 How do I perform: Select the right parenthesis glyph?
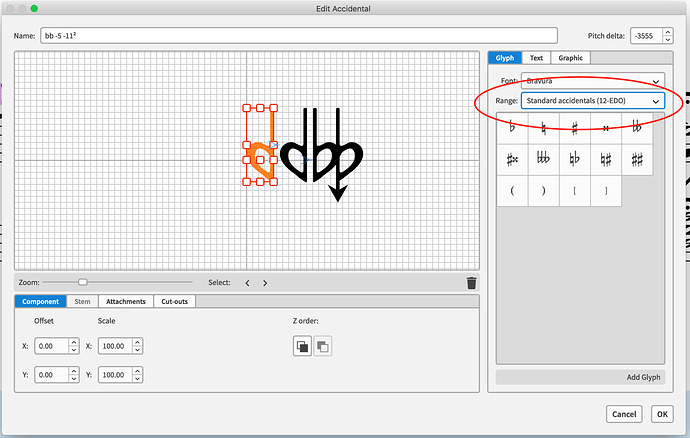click(543, 191)
